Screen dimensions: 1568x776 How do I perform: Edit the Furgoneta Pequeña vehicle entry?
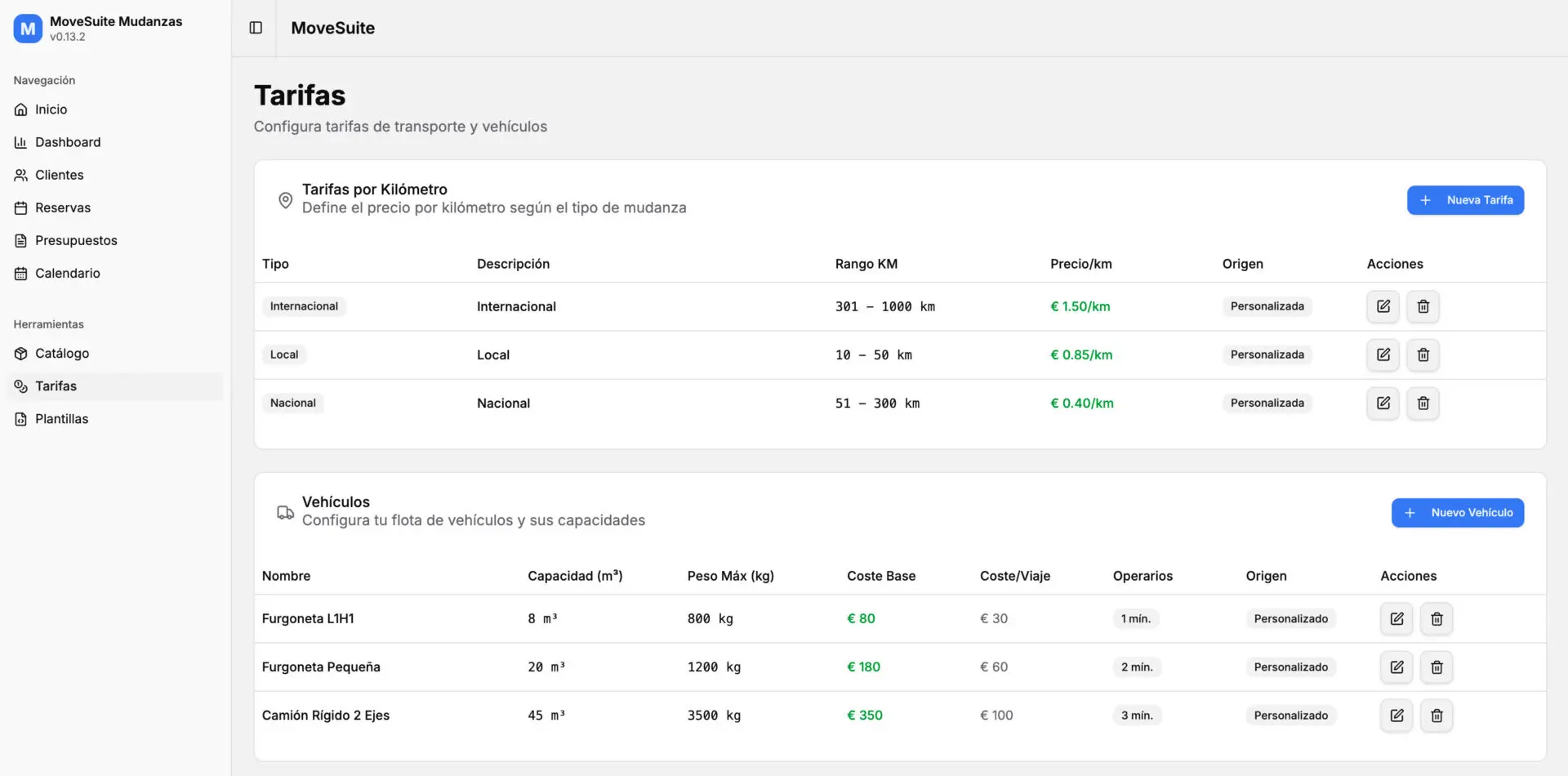(x=1396, y=667)
